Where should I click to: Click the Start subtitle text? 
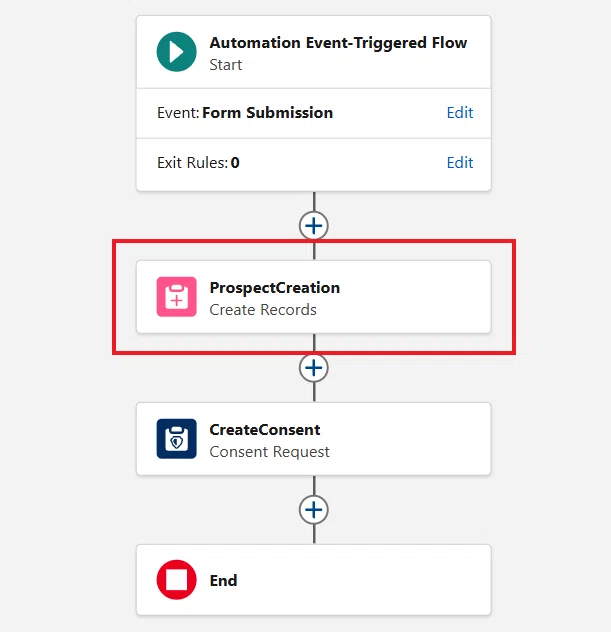[226, 65]
